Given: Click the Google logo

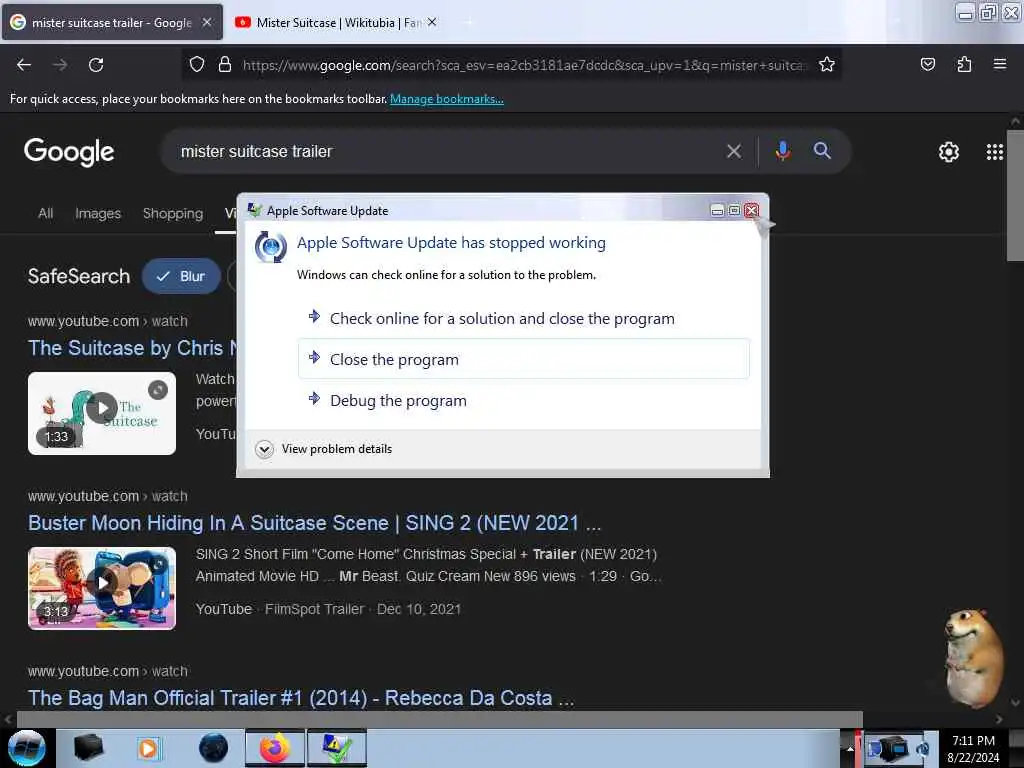Looking at the screenshot, I should pyautogui.click(x=69, y=152).
